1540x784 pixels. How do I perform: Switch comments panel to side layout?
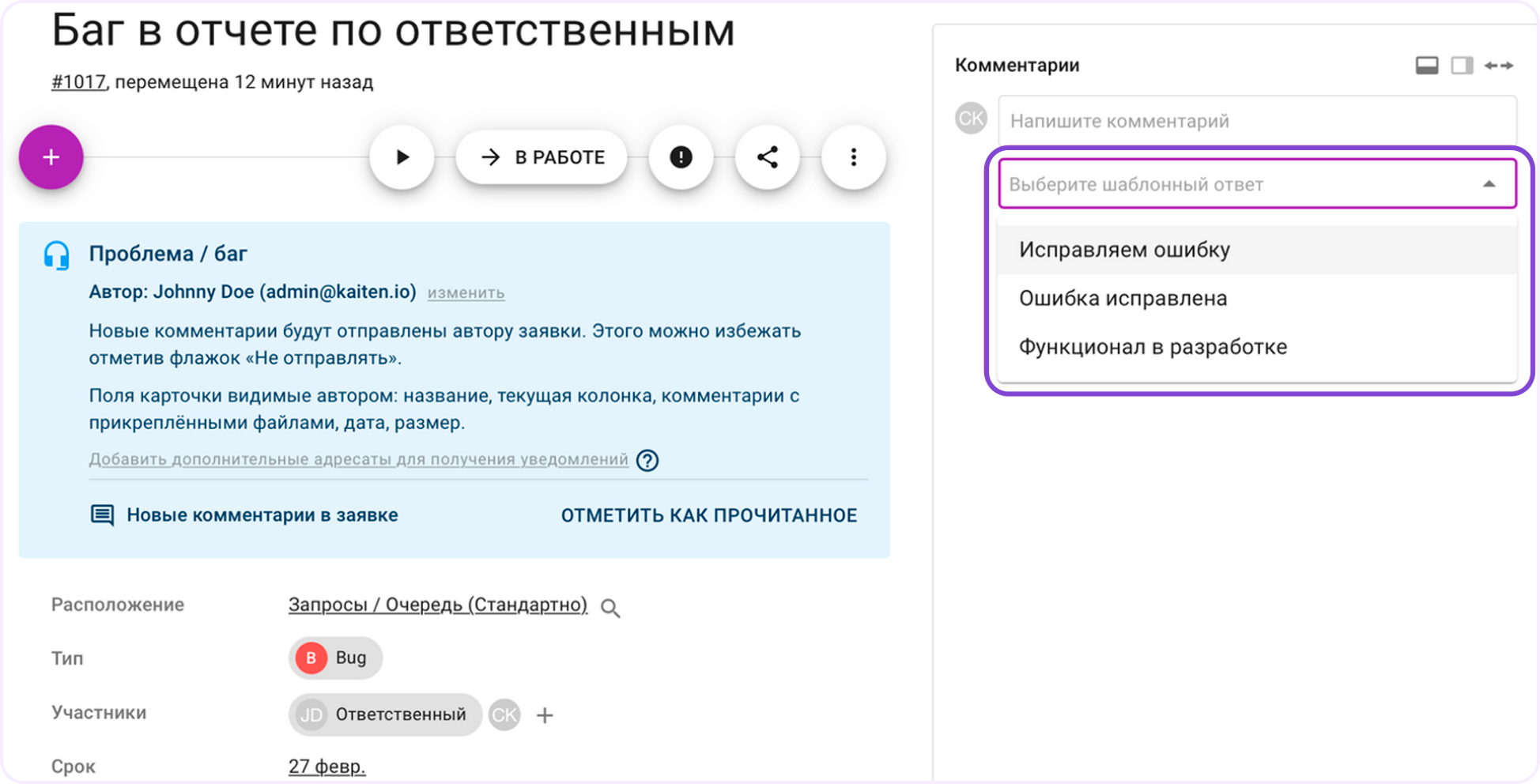(1462, 66)
